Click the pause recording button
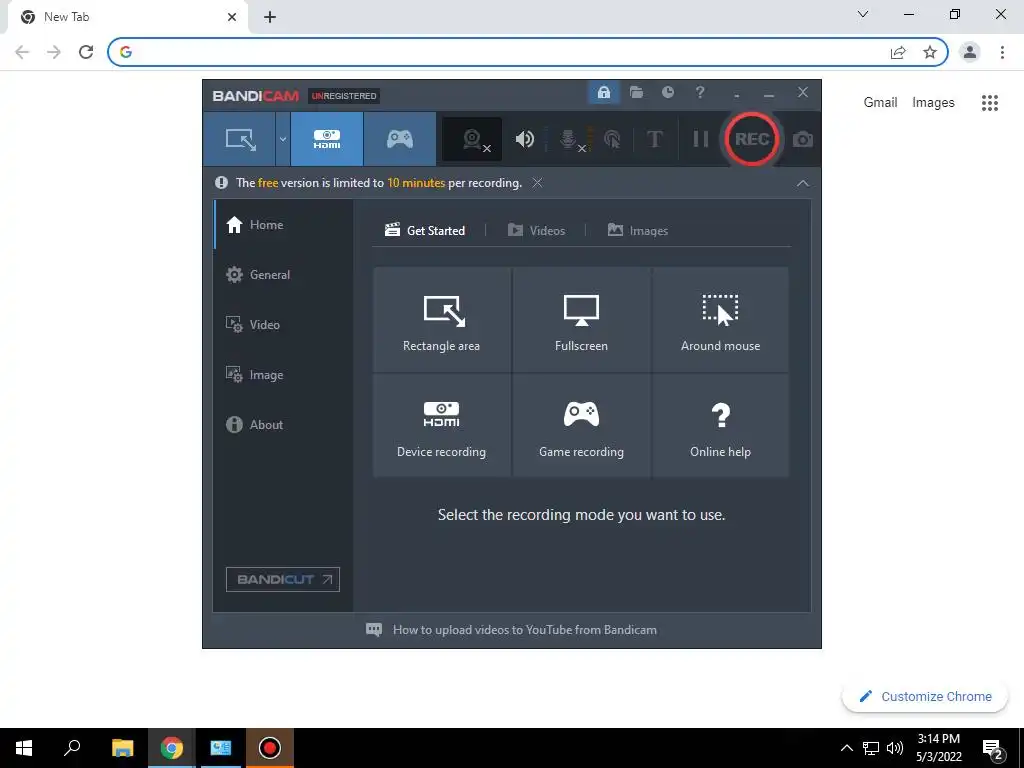The image size is (1024, 768). point(701,139)
